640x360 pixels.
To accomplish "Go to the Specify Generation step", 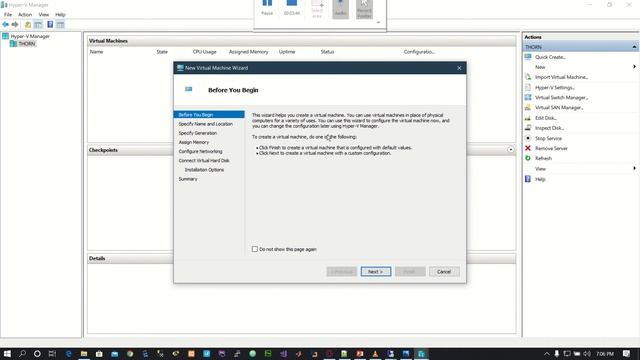I will (198, 133).
